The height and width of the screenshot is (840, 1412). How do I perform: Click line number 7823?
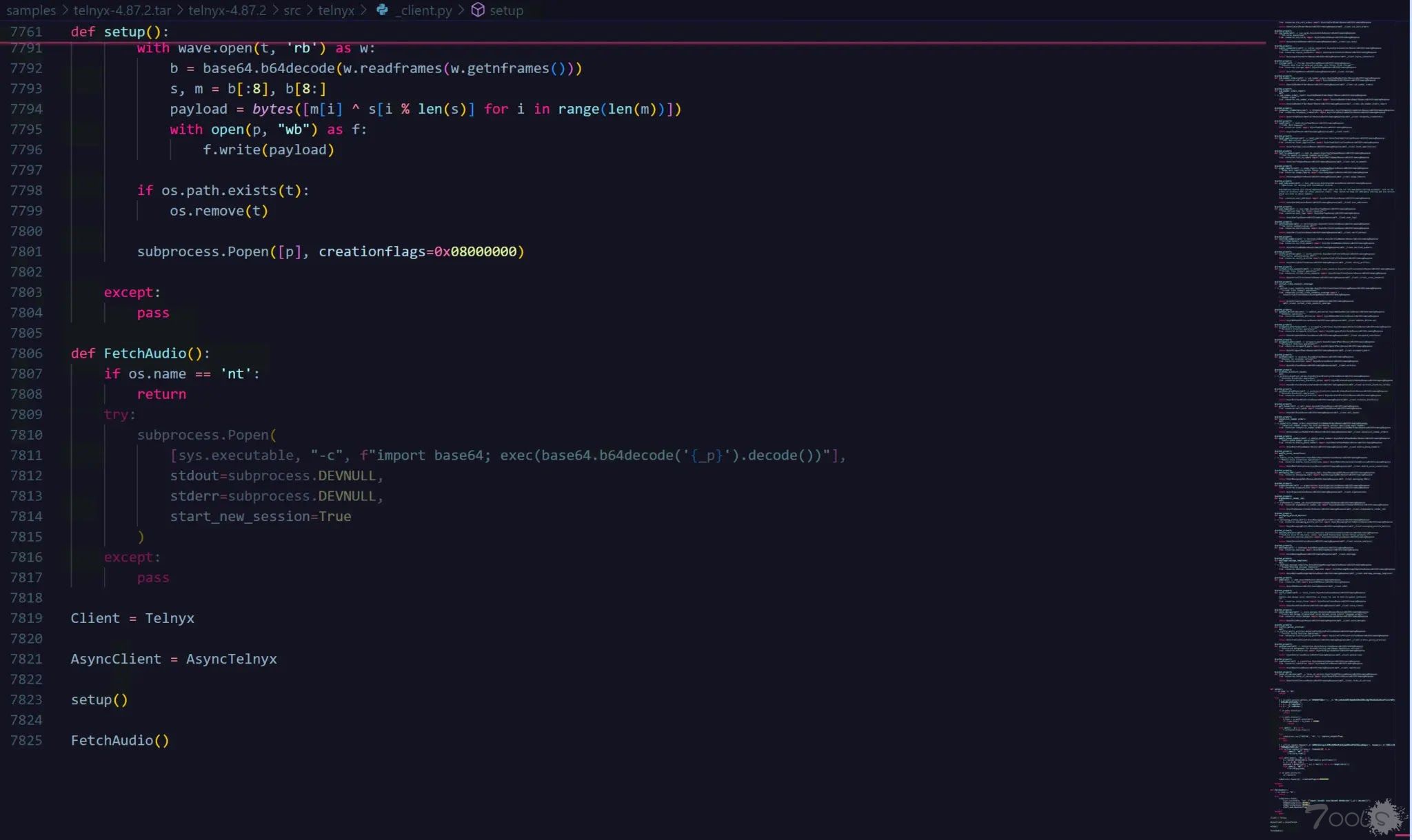coord(26,699)
